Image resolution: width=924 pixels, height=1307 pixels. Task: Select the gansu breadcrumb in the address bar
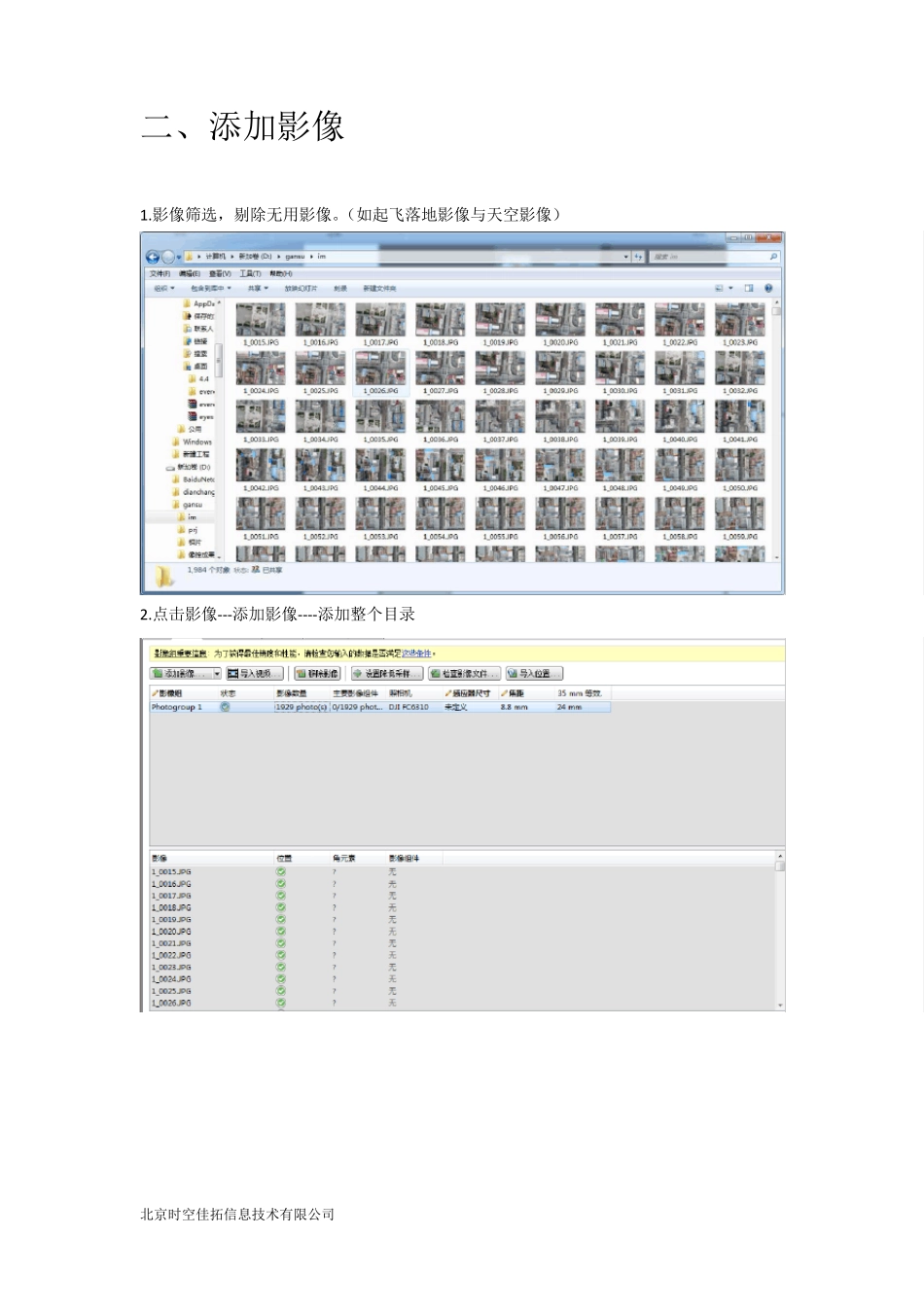pos(295,257)
